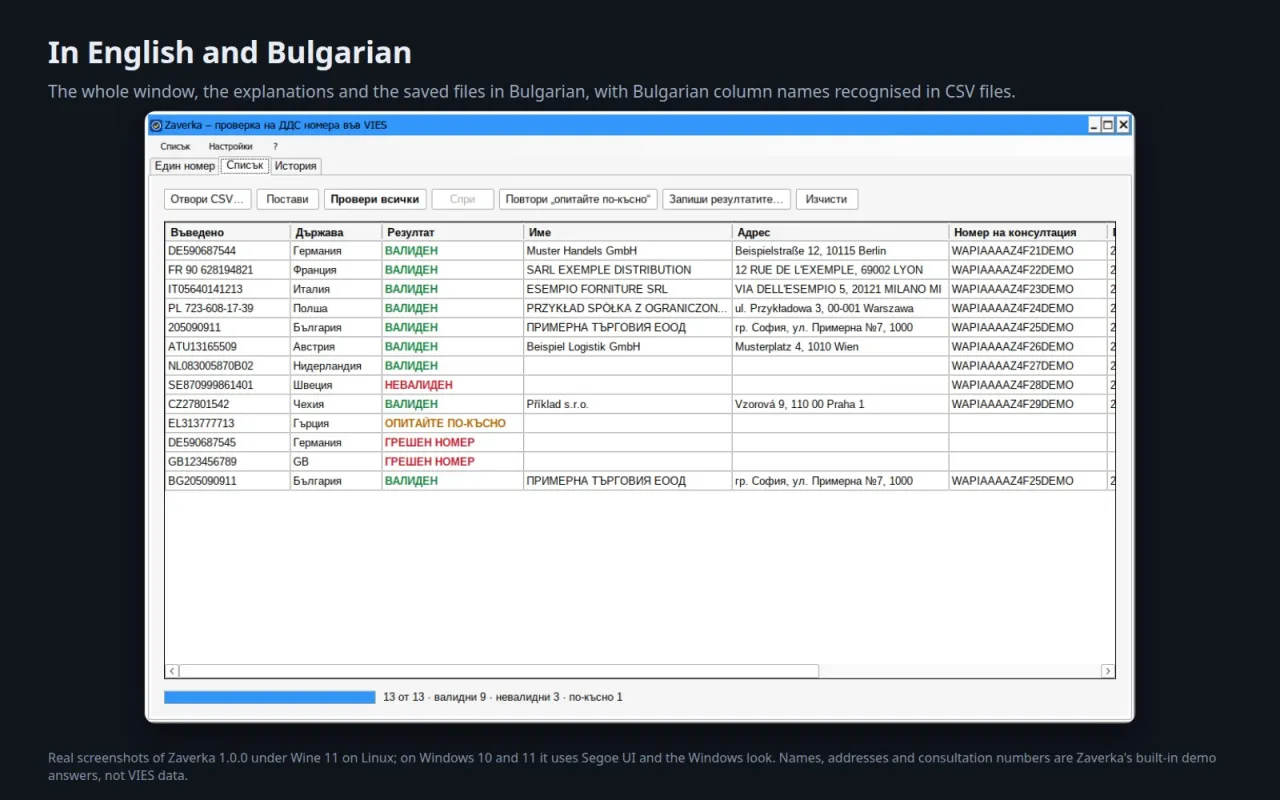Click the Beispiel Logistik GmbH cell

(627, 347)
